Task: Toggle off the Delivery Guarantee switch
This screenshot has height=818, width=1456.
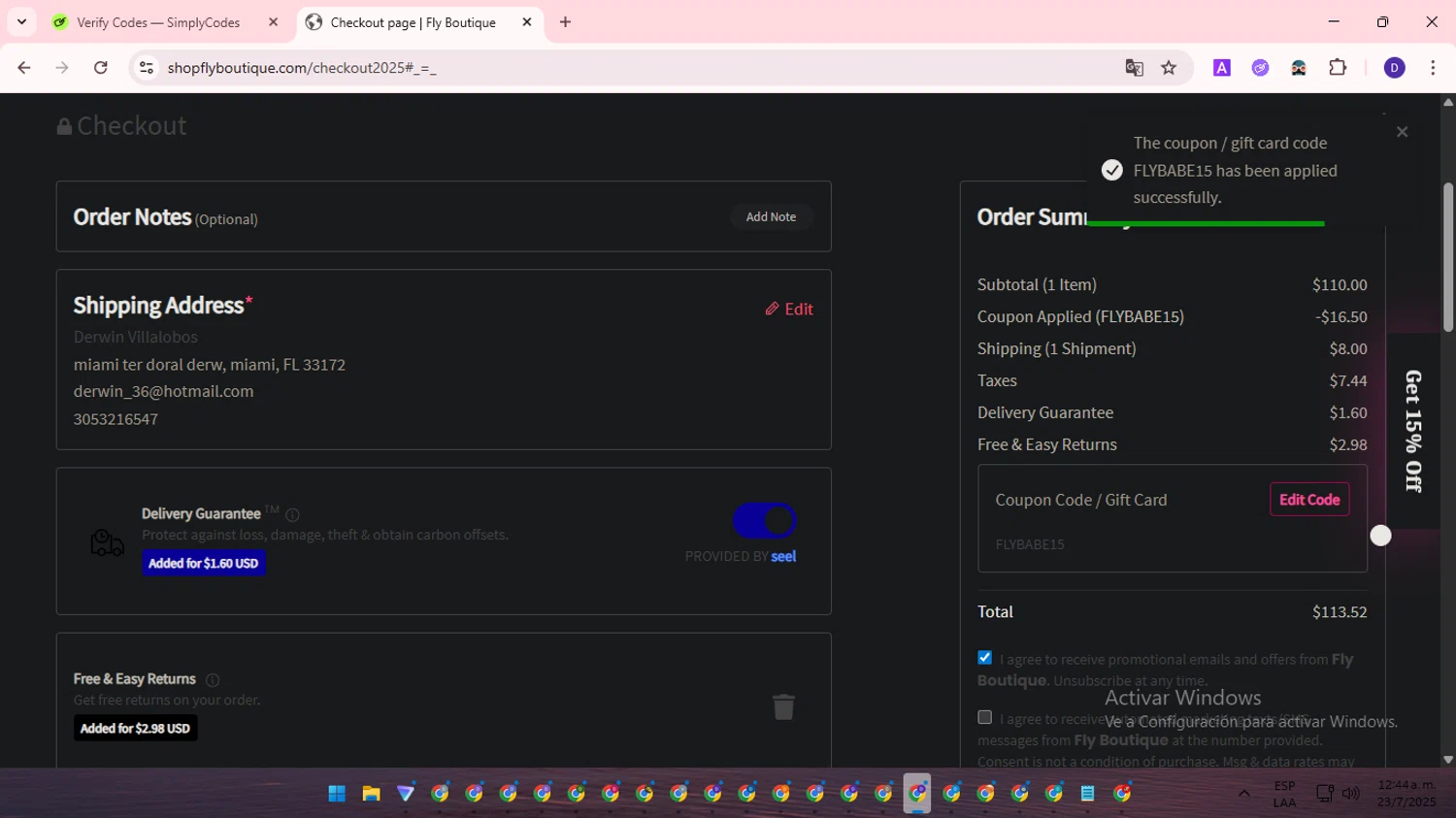Action: point(765,521)
